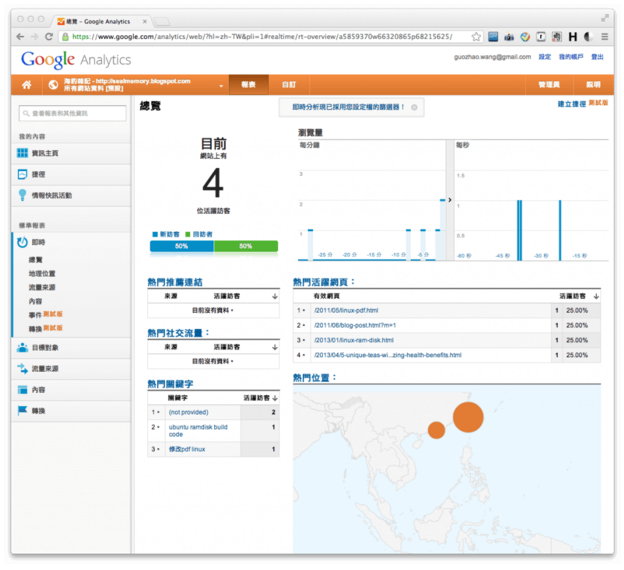Open the 報表 reporting tab
624x570 pixels.
click(248, 84)
